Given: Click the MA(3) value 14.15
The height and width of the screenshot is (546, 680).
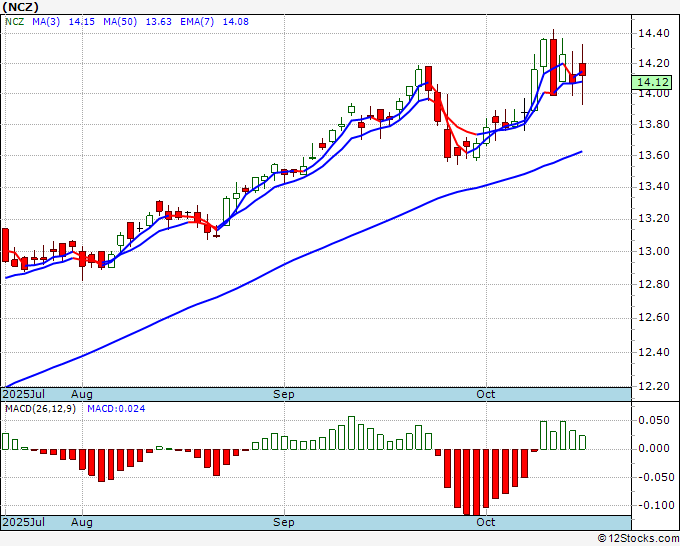Looking at the screenshot, I should 82,22.
